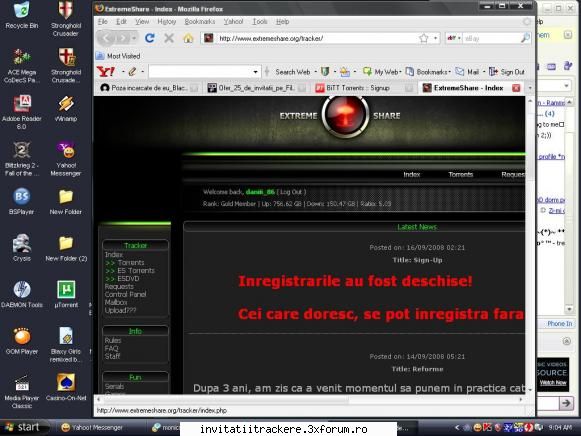581x436 pixels.
Task: Close the ExtremeShare - Index tab
Action: coord(516,88)
